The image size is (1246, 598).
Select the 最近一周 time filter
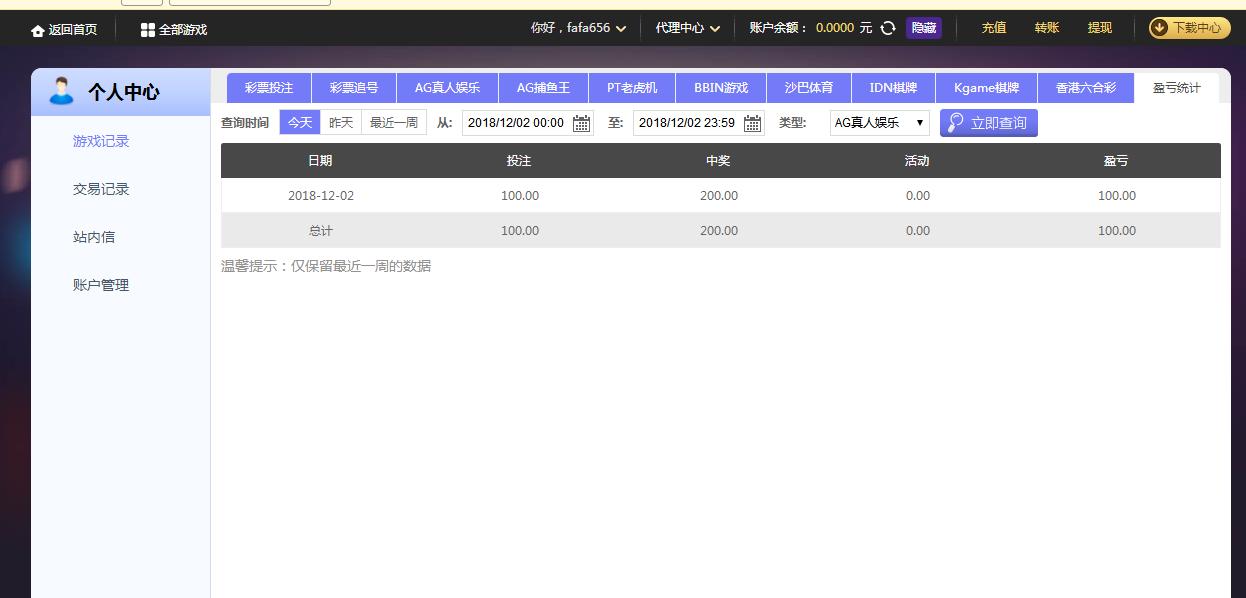394,122
